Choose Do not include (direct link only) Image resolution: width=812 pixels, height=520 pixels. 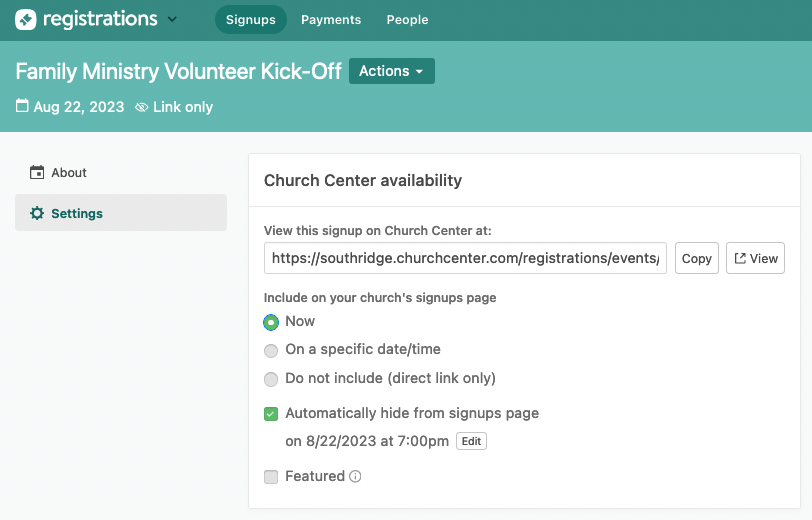(x=271, y=380)
